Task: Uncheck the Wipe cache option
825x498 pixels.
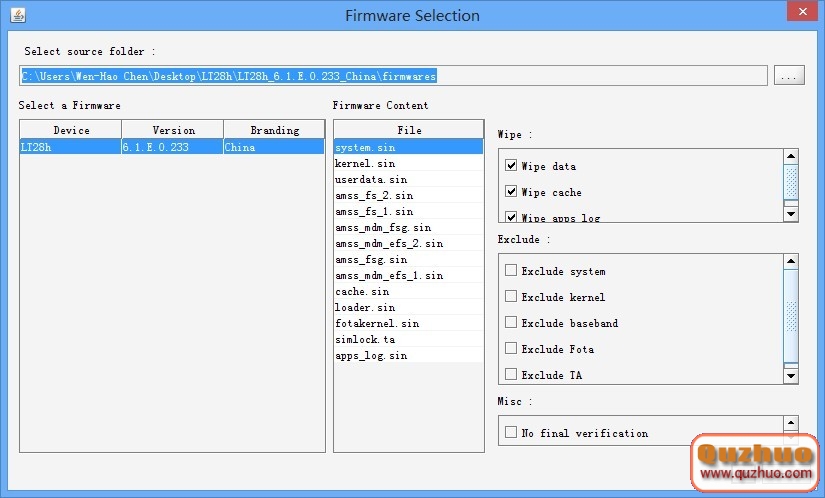Action: coord(512,192)
